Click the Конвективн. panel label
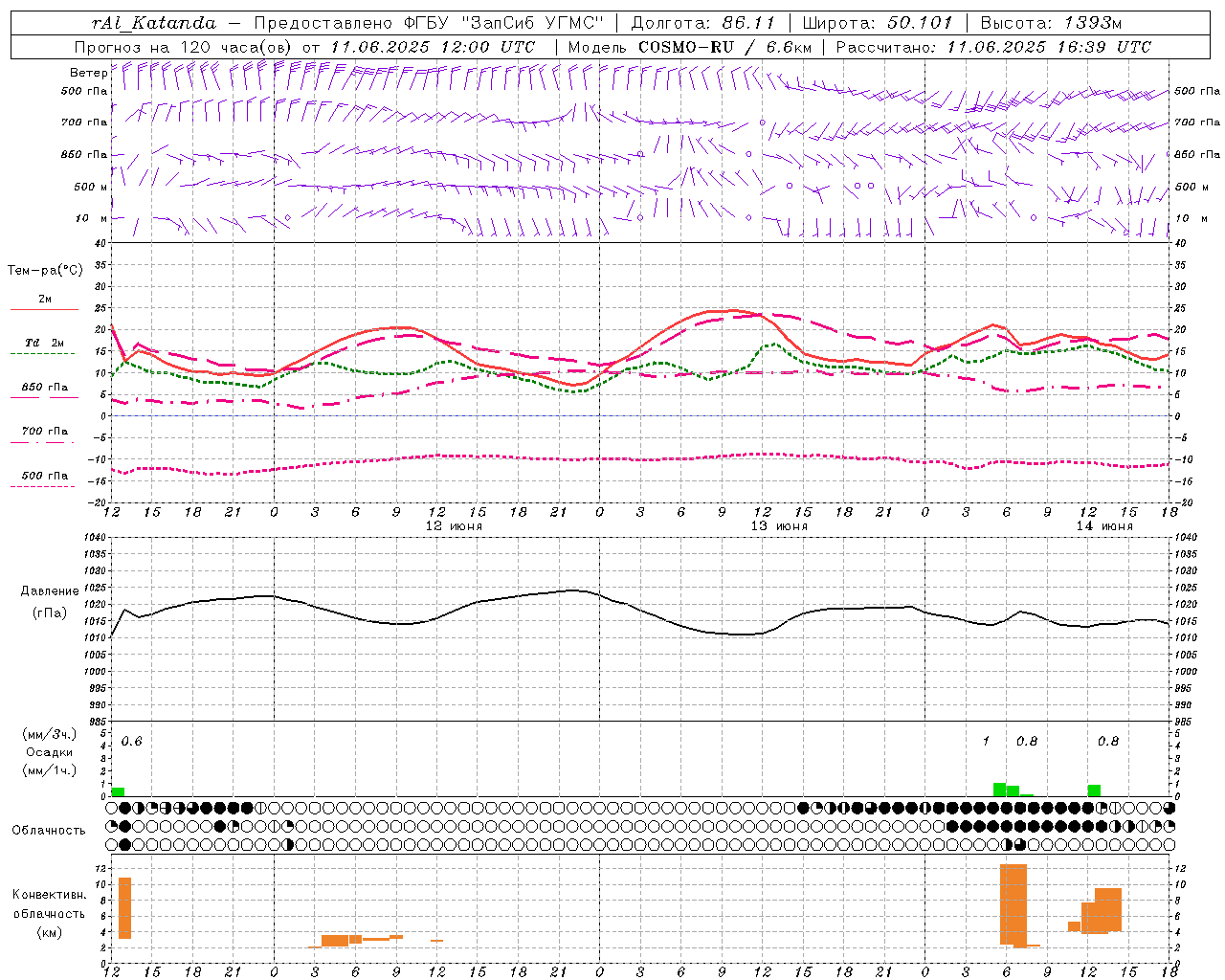Image resolution: width=1225 pixels, height=980 pixels. coord(49,895)
